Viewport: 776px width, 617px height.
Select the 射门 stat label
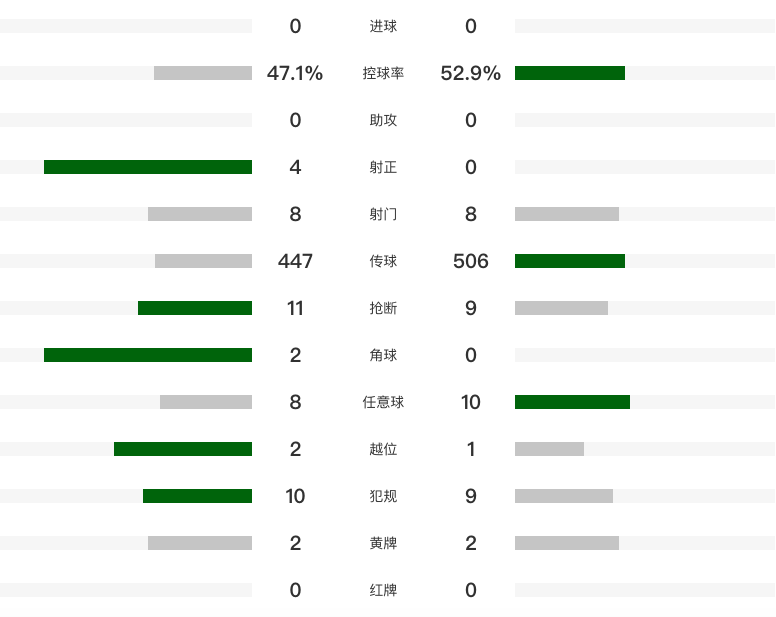point(383,214)
